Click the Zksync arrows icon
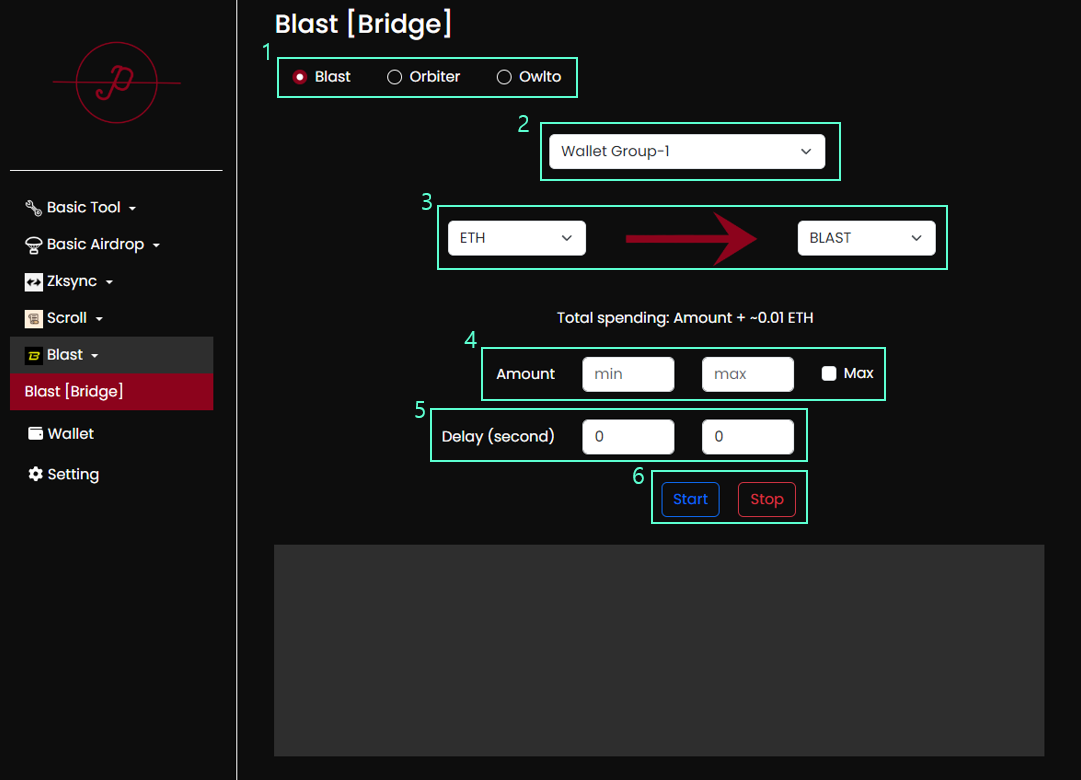Viewport: 1081px width, 780px height. [x=33, y=282]
